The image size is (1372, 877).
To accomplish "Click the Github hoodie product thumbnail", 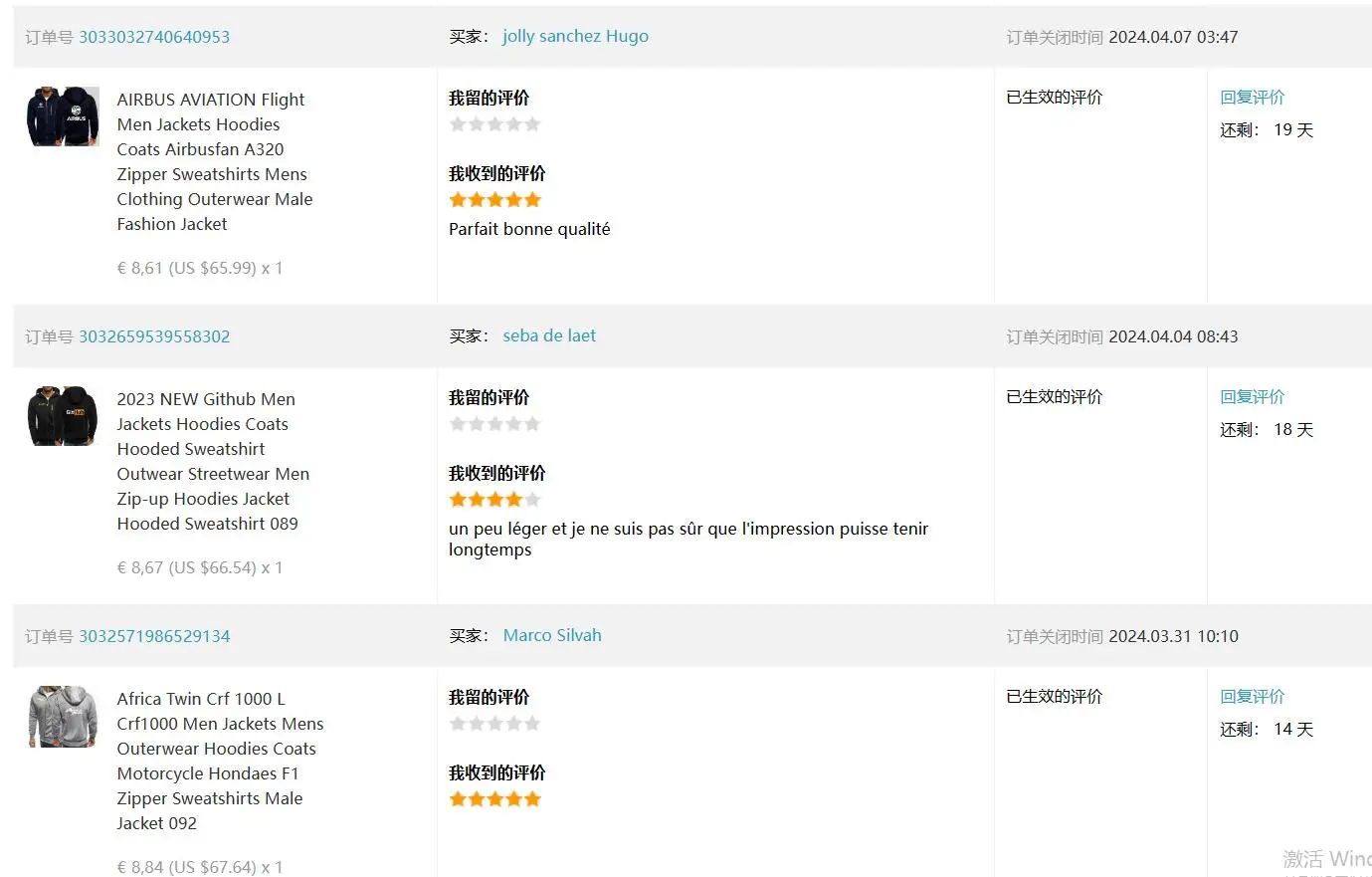I will pyautogui.click(x=63, y=416).
